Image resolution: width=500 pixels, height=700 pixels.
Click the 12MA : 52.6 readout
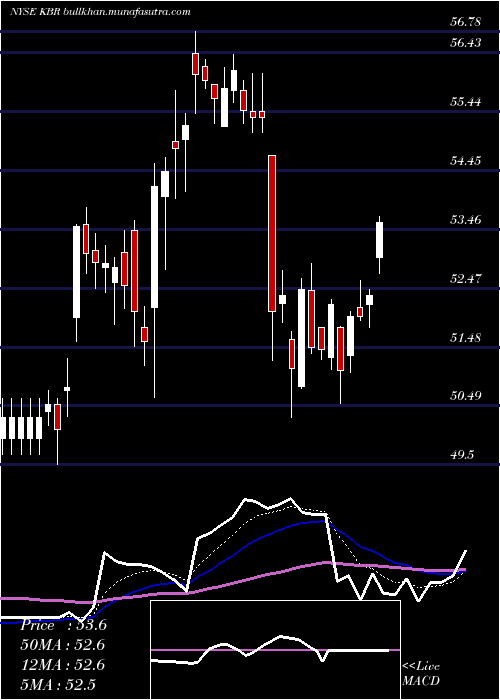[x=61, y=665]
